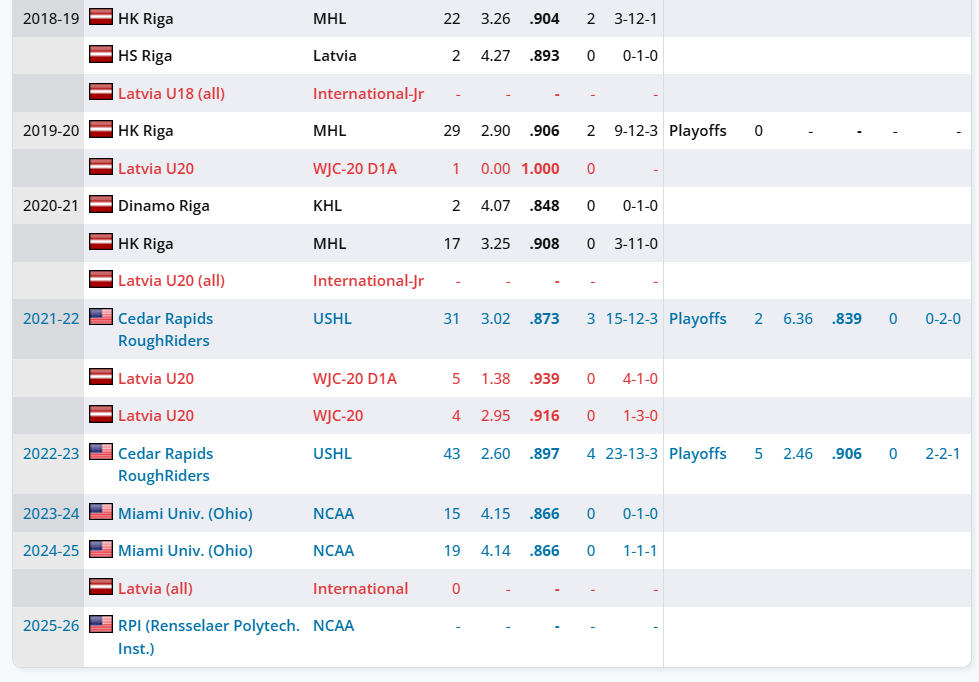Open Latvia (all) team link
This screenshot has height=682, width=979.
click(x=155, y=588)
